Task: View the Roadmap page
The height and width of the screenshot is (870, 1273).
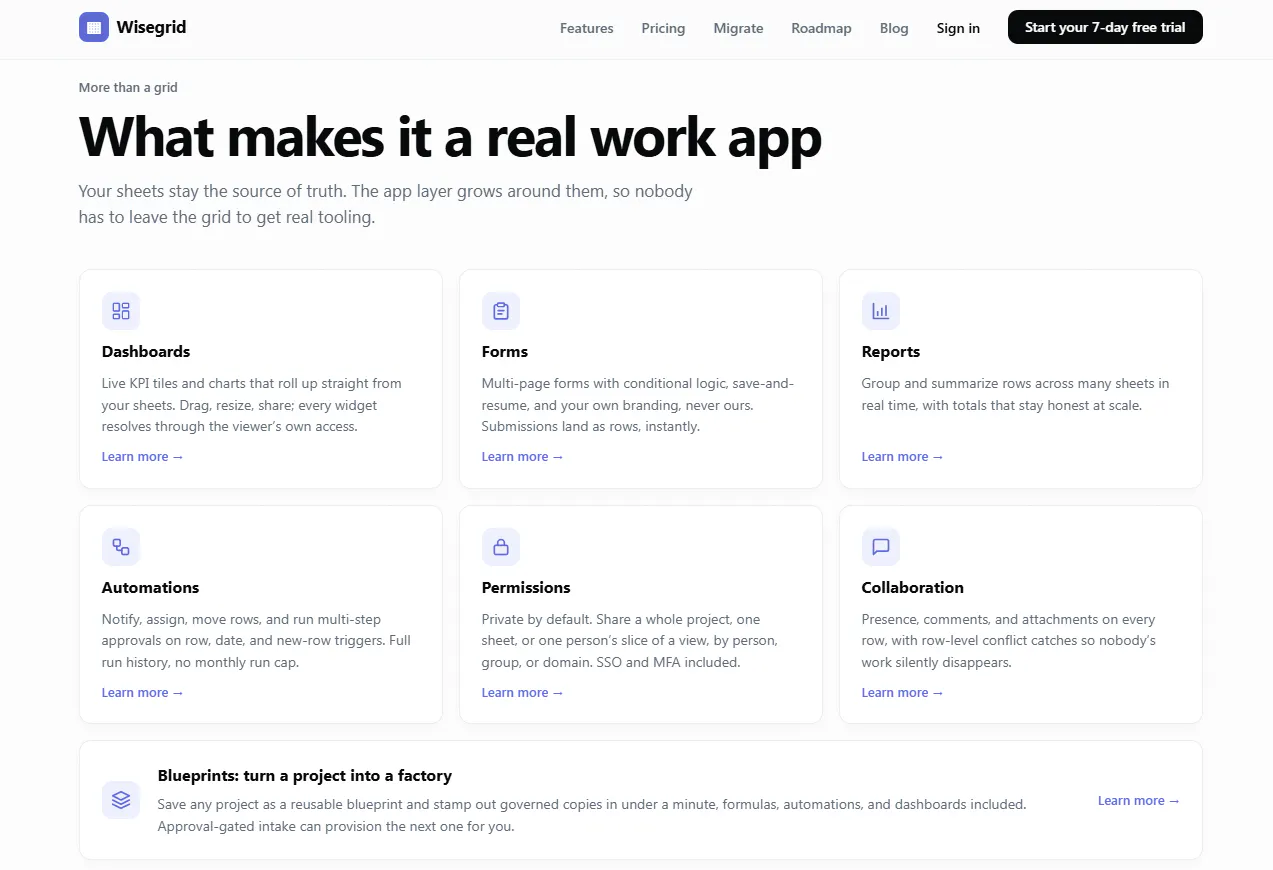Action: (821, 28)
